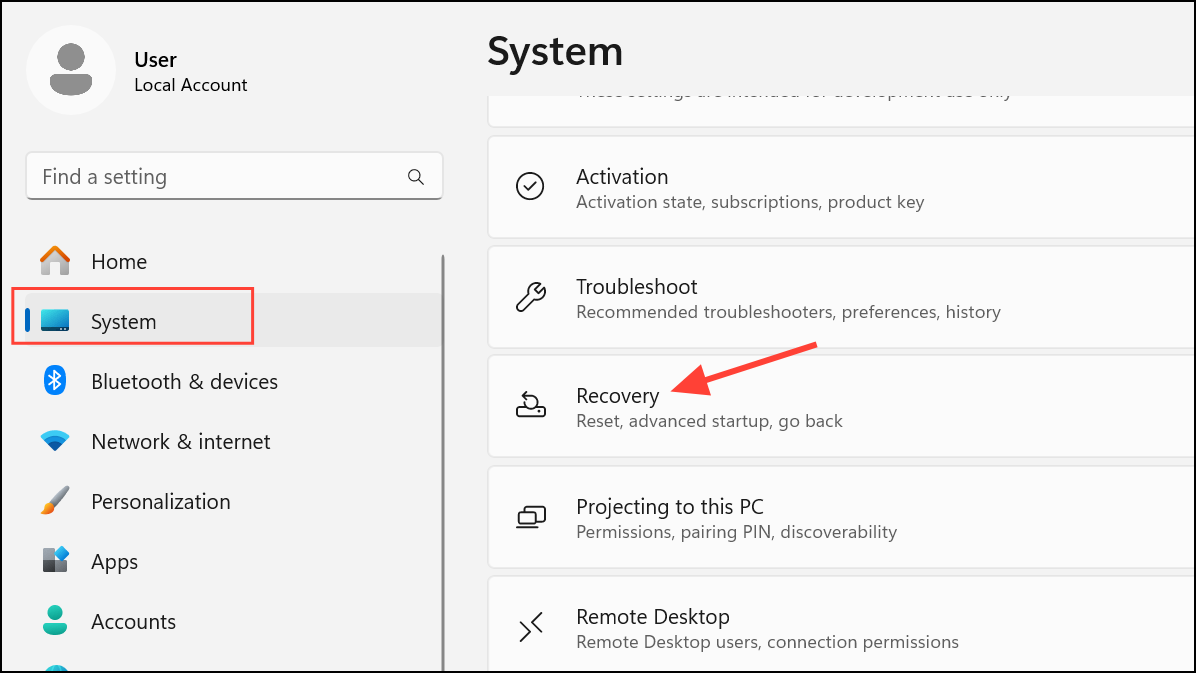Go to Network & internet section
This screenshot has width=1196, height=673.
click(180, 441)
